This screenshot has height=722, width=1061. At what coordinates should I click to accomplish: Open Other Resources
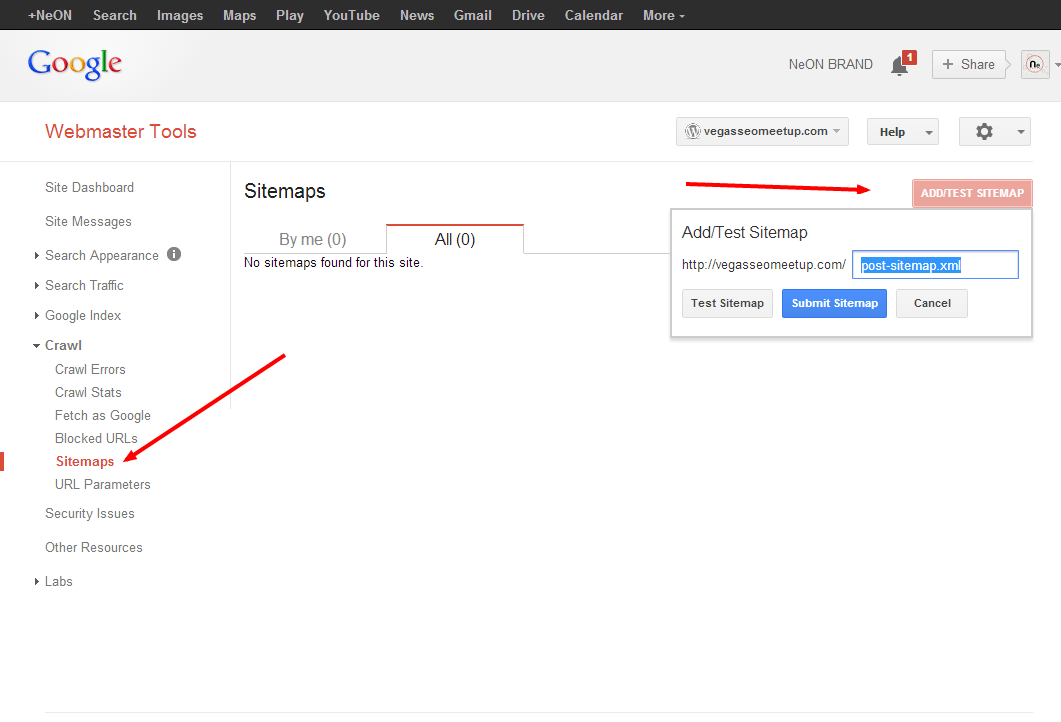(93, 547)
